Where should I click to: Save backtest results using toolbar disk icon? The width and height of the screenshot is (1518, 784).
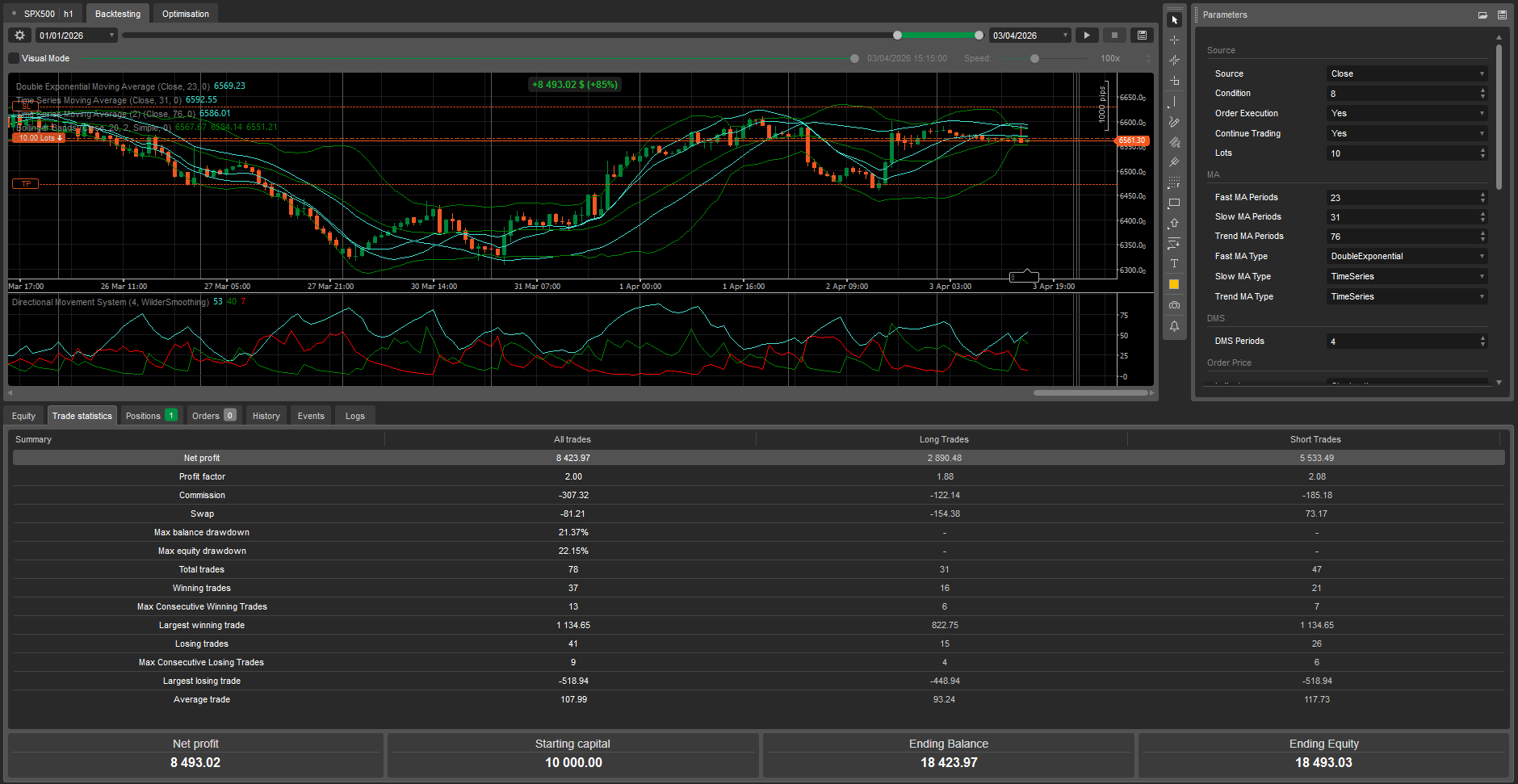pos(1142,36)
